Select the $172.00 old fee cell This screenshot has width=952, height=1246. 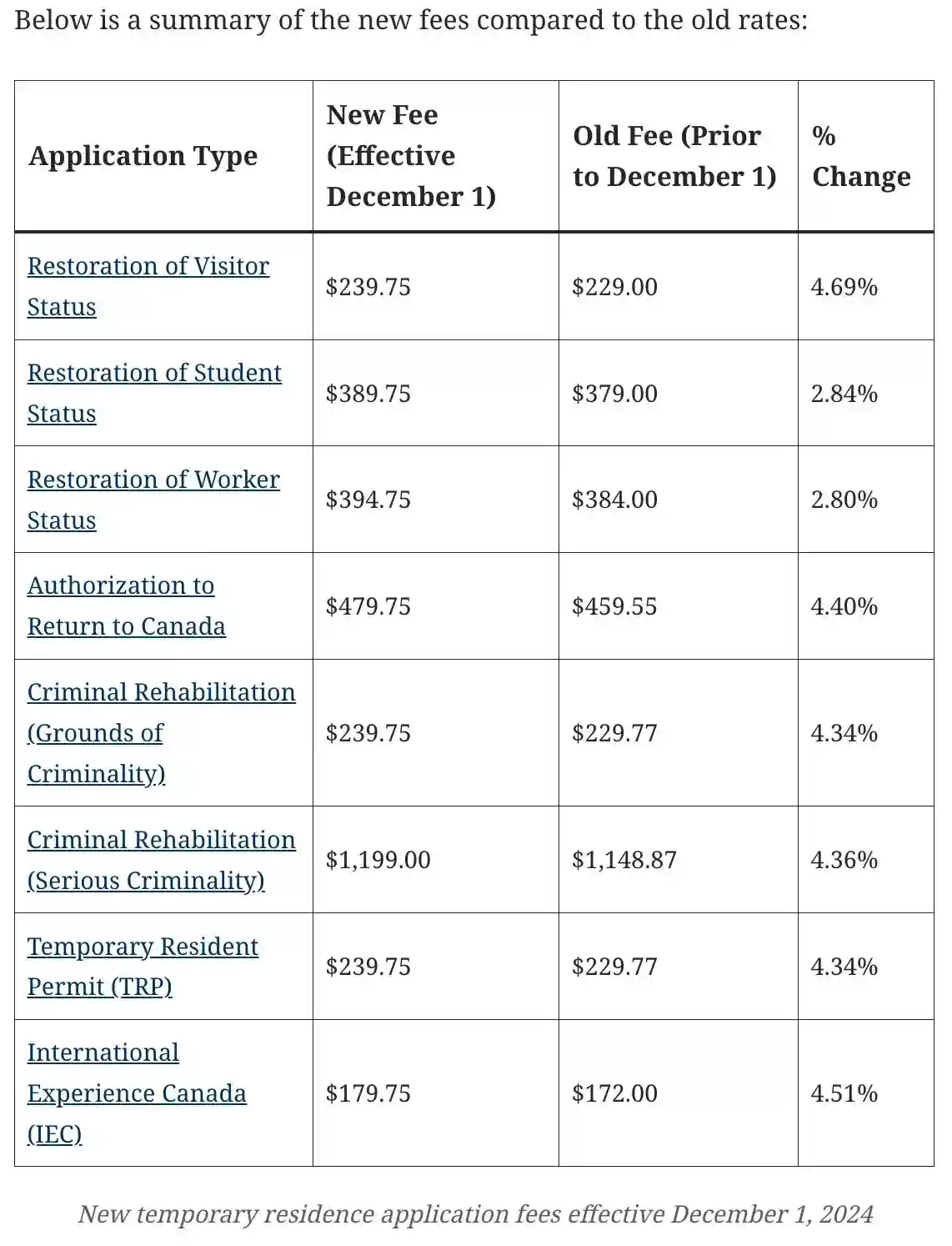(614, 1093)
